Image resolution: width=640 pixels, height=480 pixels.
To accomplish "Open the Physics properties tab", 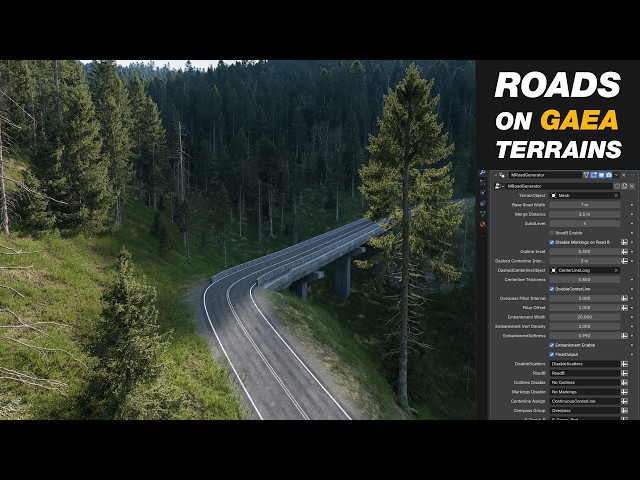I will coord(483,193).
